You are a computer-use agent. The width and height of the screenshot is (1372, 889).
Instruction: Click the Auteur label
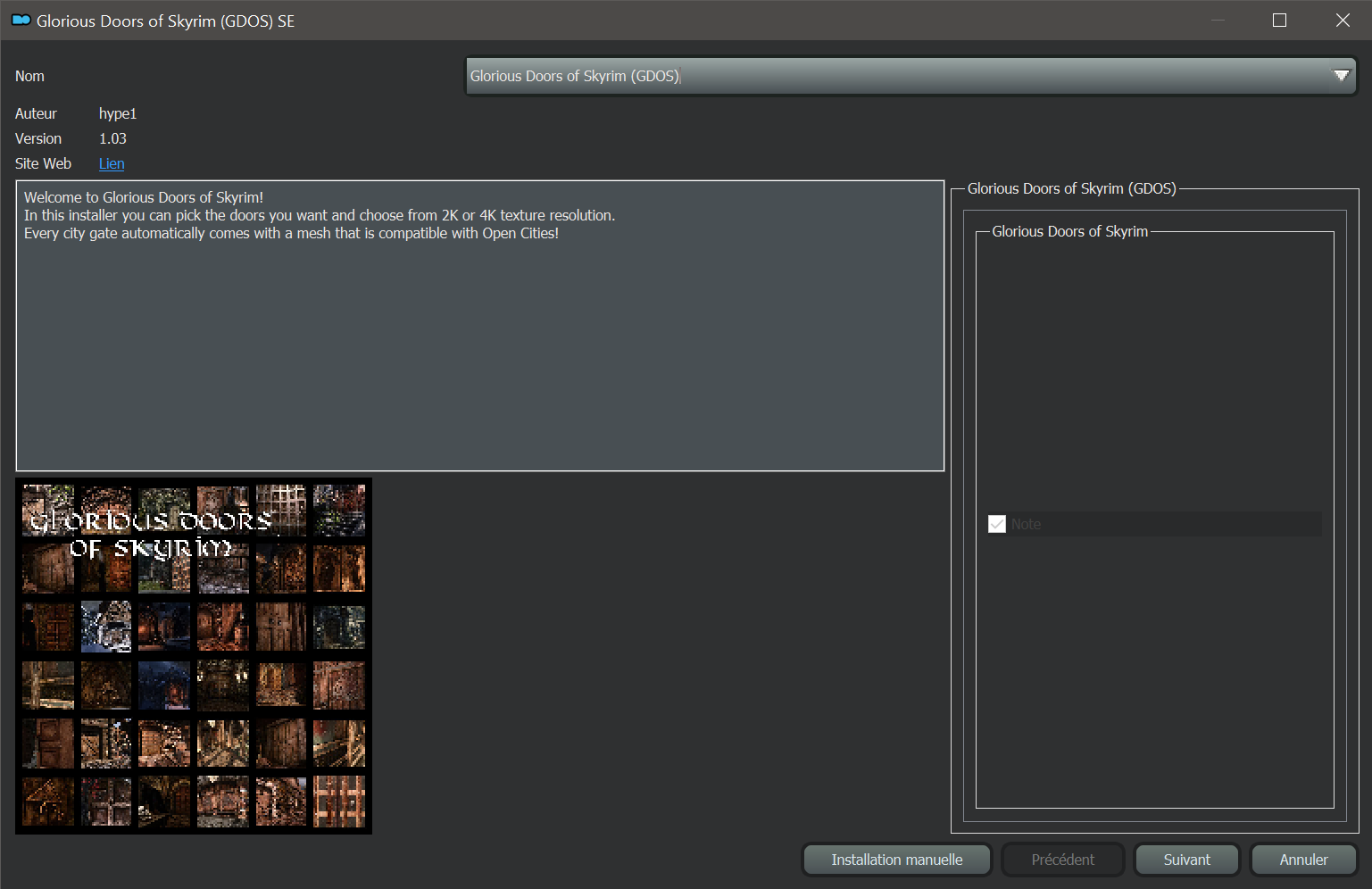click(36, 113)
